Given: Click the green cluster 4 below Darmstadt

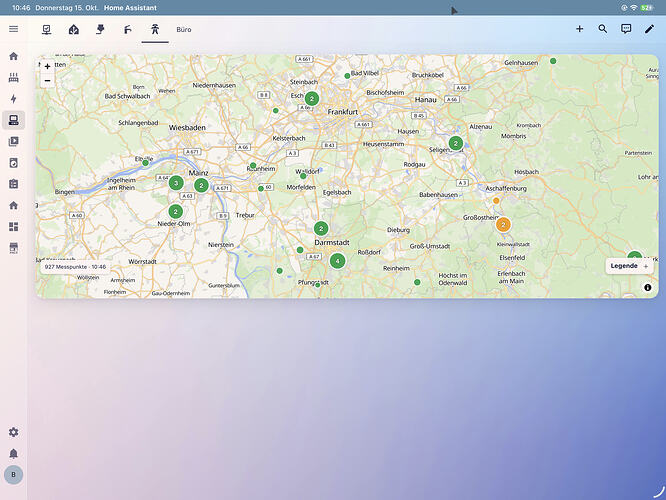Looking at the screenshot, I should coord(338,261).
